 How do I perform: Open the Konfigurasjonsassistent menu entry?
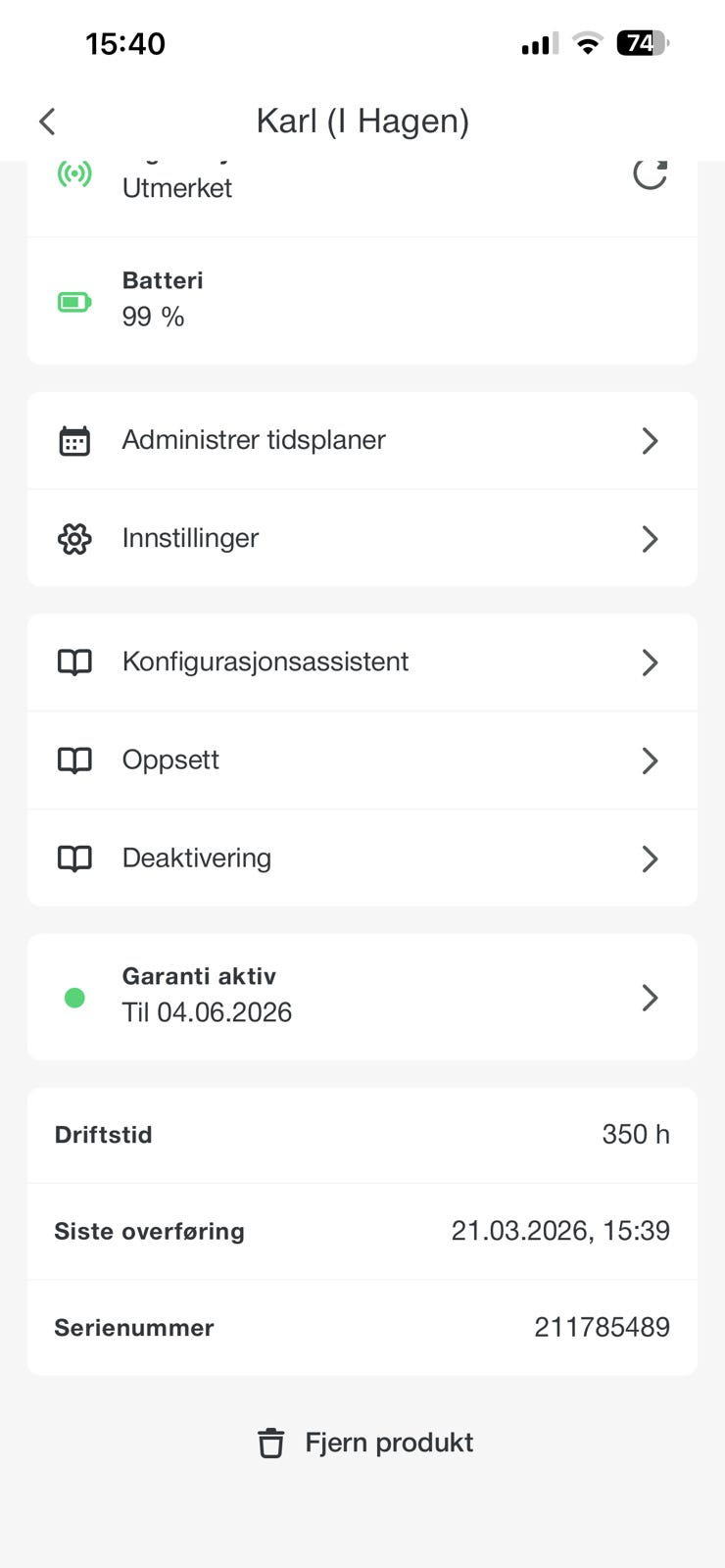tap(362, 662)
